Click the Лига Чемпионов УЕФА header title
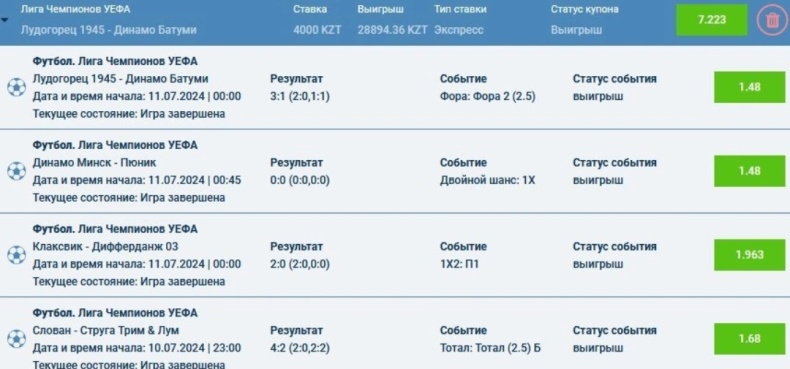The width and height of the screenshot is (790, 369). coord(75,9)
